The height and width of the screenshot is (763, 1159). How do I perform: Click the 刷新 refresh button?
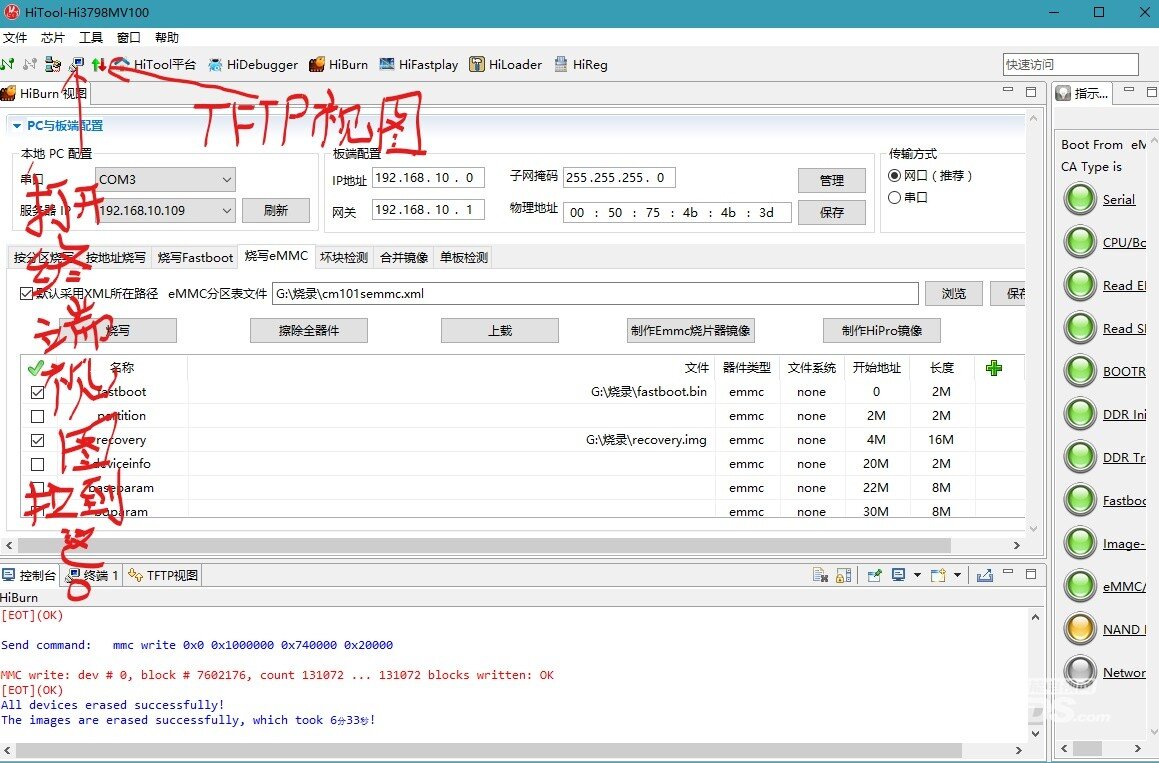[276, 211]
